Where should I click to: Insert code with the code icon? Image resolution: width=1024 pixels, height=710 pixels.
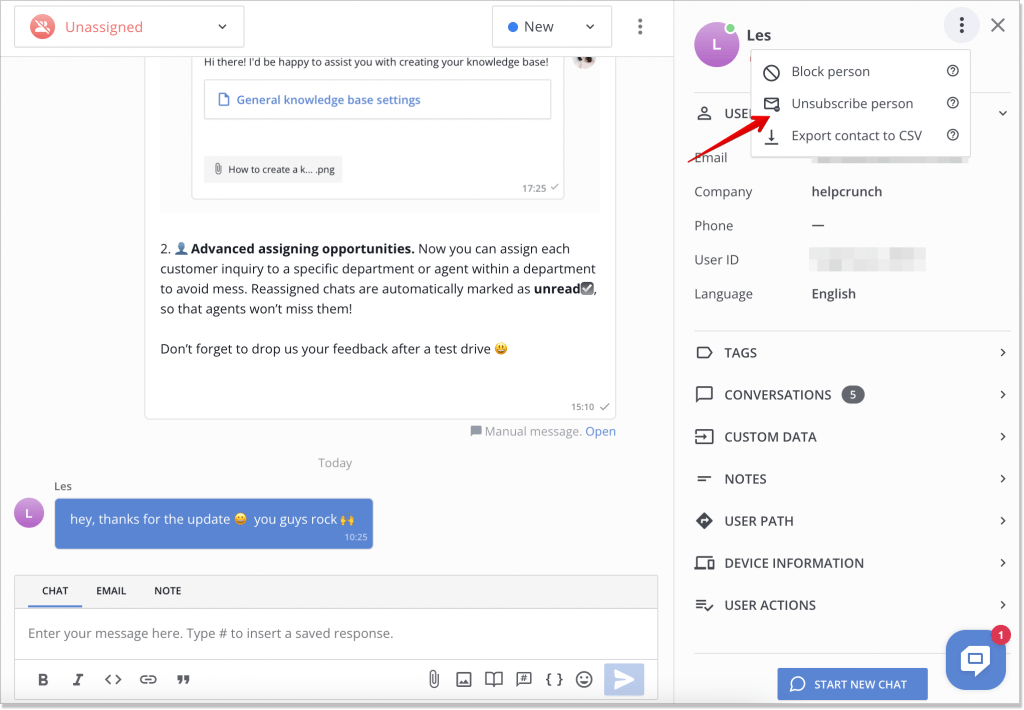tap(113, 680)
